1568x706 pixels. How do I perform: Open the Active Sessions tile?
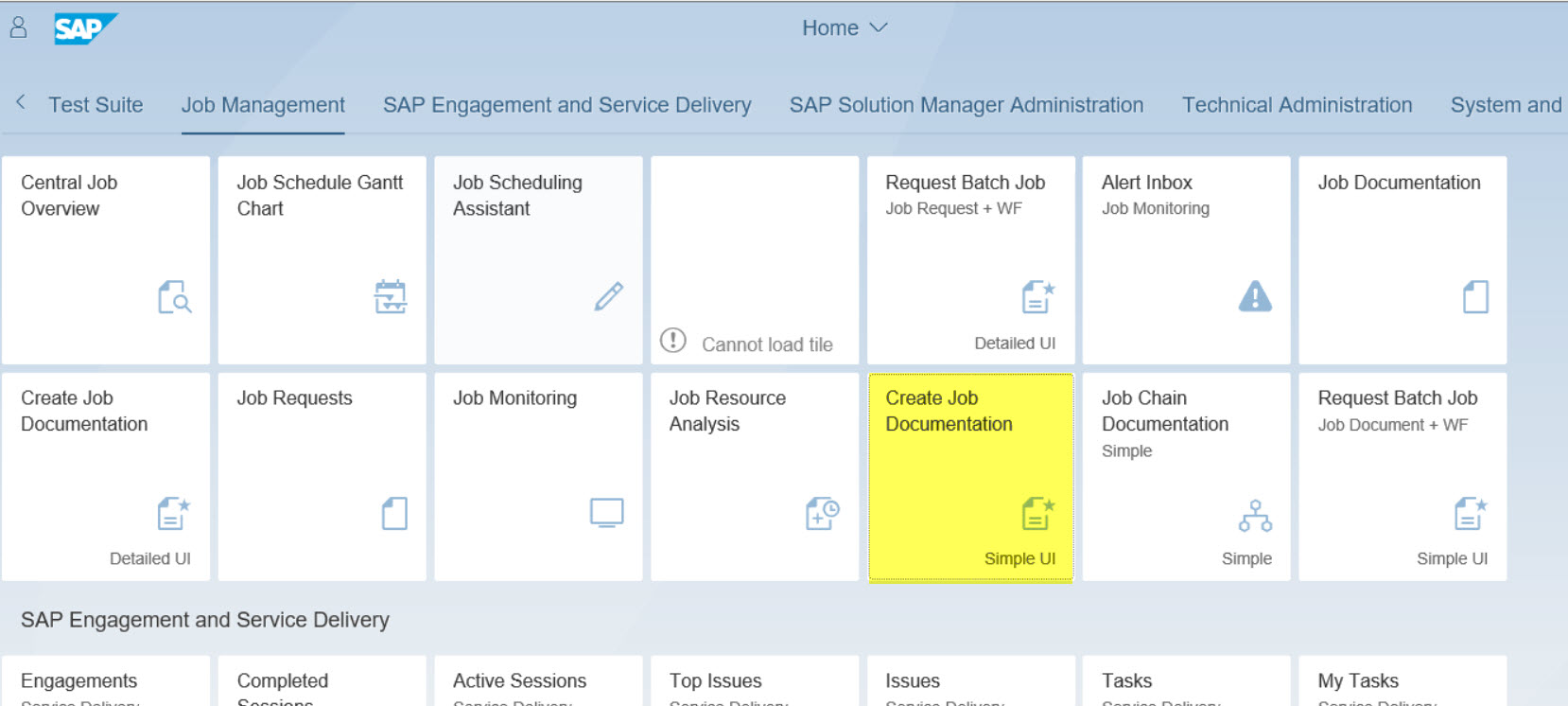point(538,681)
